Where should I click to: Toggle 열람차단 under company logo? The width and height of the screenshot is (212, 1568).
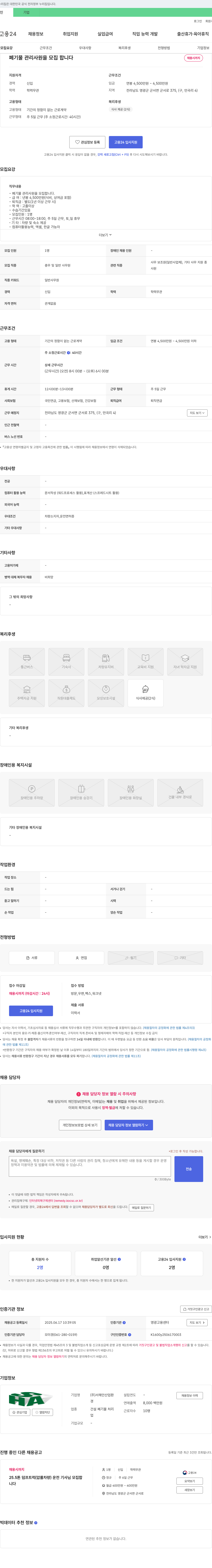[x=43, y=1412]
